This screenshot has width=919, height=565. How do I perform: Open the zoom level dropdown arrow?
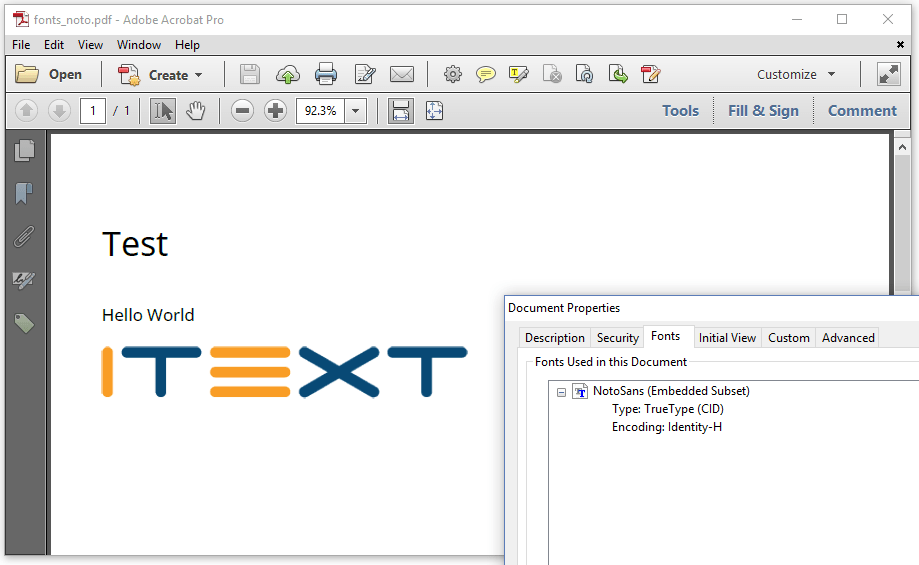tap(355, 111)
